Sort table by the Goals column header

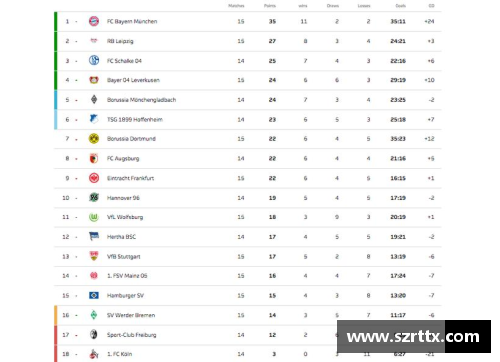point(401,6)
